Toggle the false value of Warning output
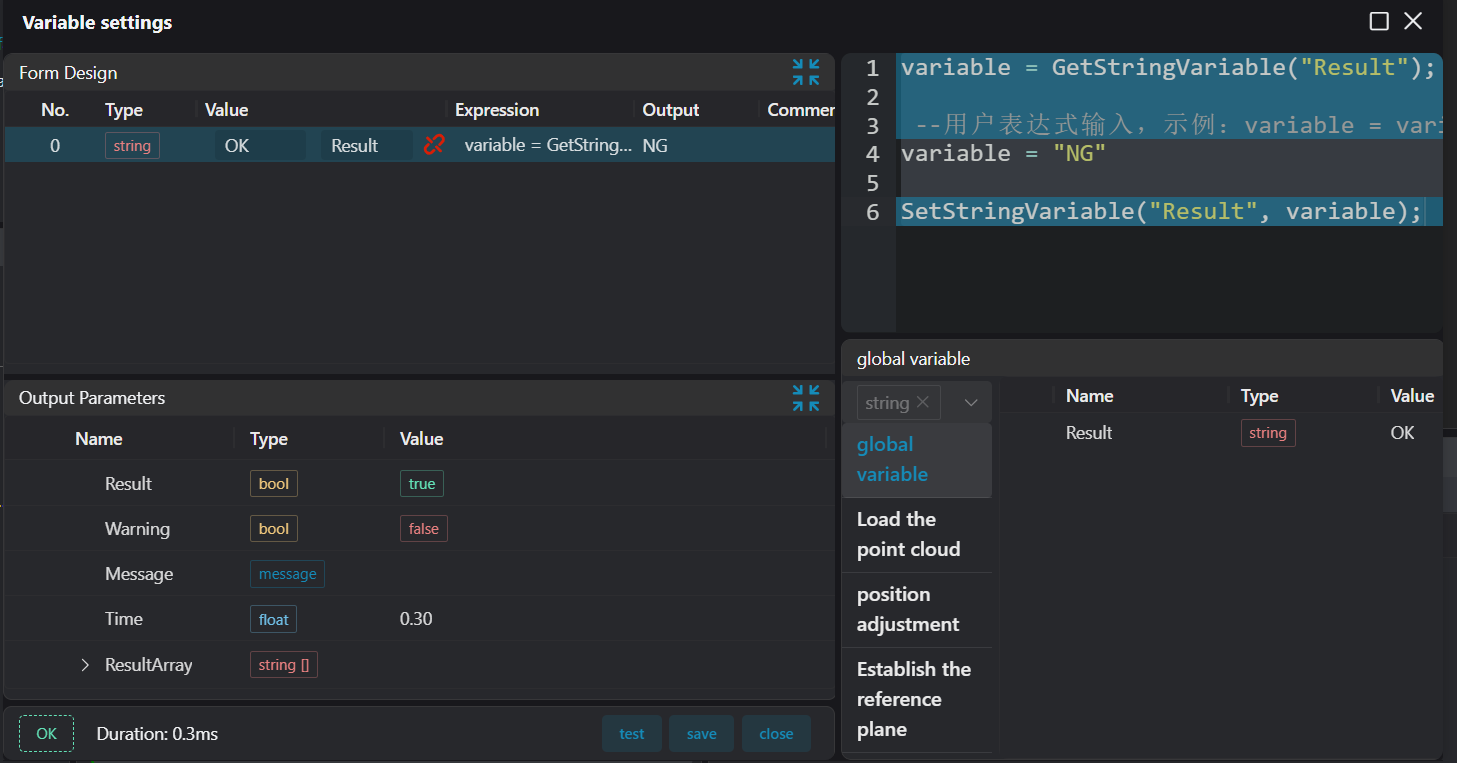The height and width of the screenshot is (763, 1457). 423,529
